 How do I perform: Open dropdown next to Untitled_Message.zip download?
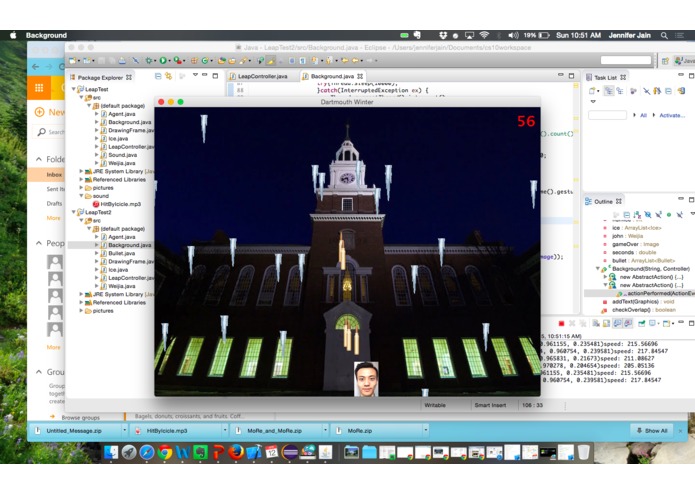pos(124,430)
